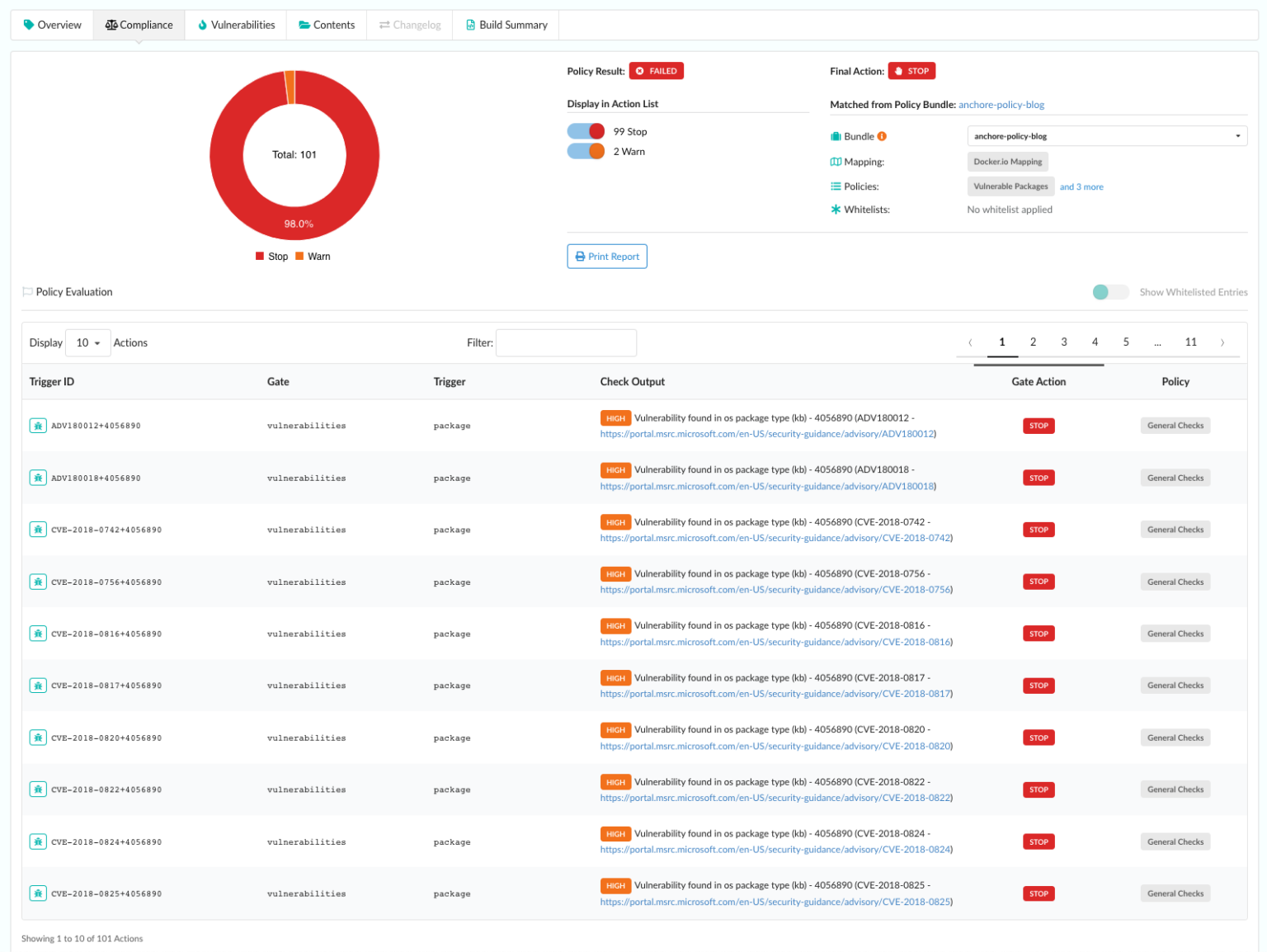Click the info badge next to Bundle

(883, 135)
